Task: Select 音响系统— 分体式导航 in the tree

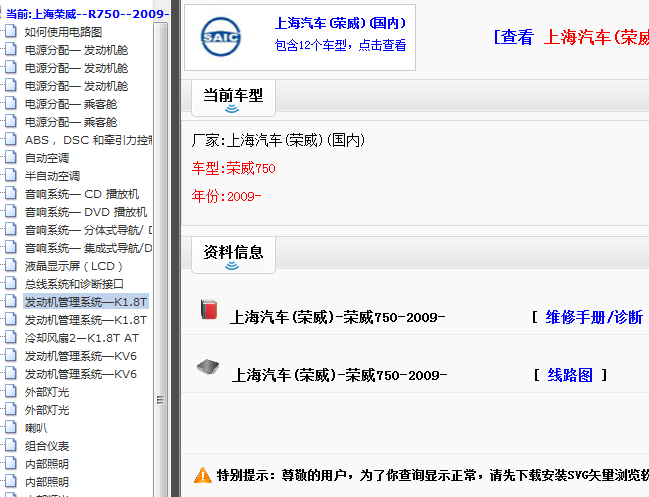Action: click(x=89, y=230)
